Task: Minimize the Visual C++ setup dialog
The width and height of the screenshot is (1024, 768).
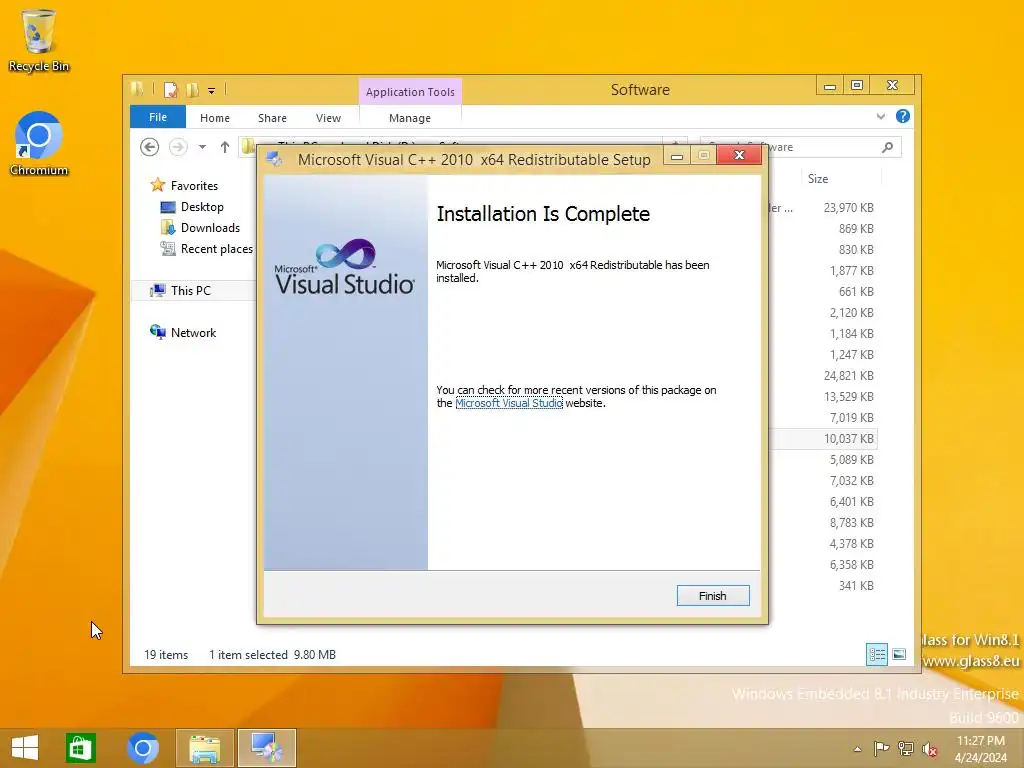Action: coord(677,155)
